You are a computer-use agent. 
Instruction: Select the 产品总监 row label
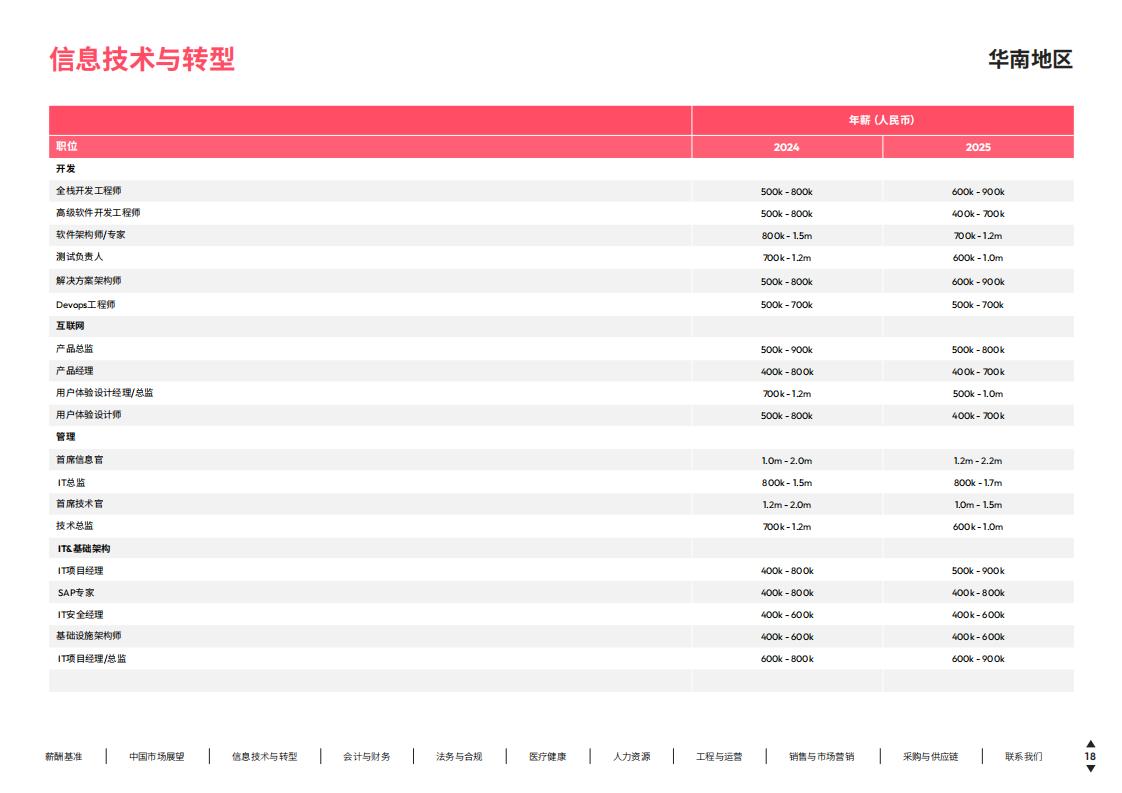(74, 349)
